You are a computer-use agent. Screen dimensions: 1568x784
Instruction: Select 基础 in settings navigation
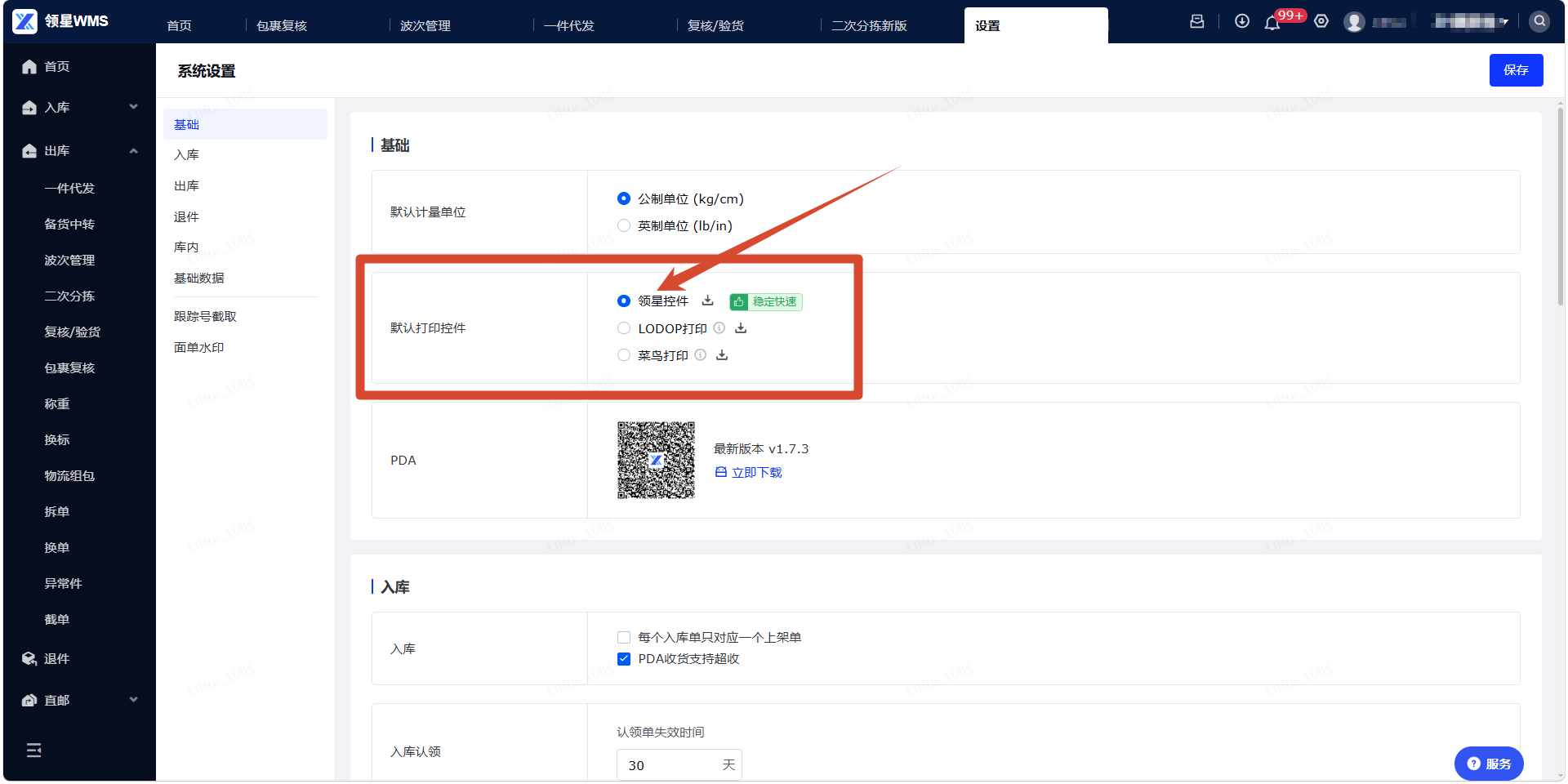point(245,124)
